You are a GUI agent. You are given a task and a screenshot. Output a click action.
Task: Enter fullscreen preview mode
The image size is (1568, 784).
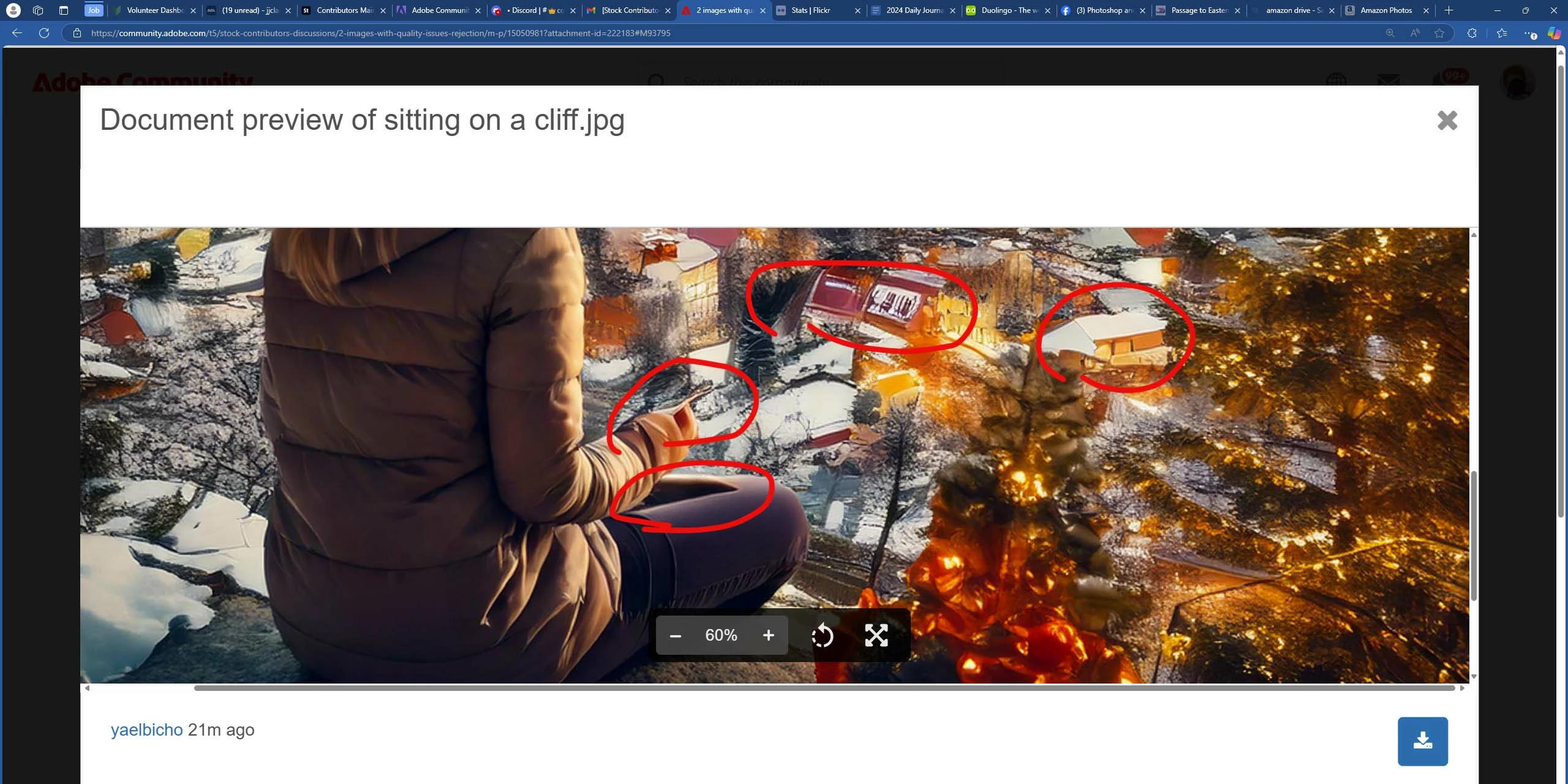876,636
